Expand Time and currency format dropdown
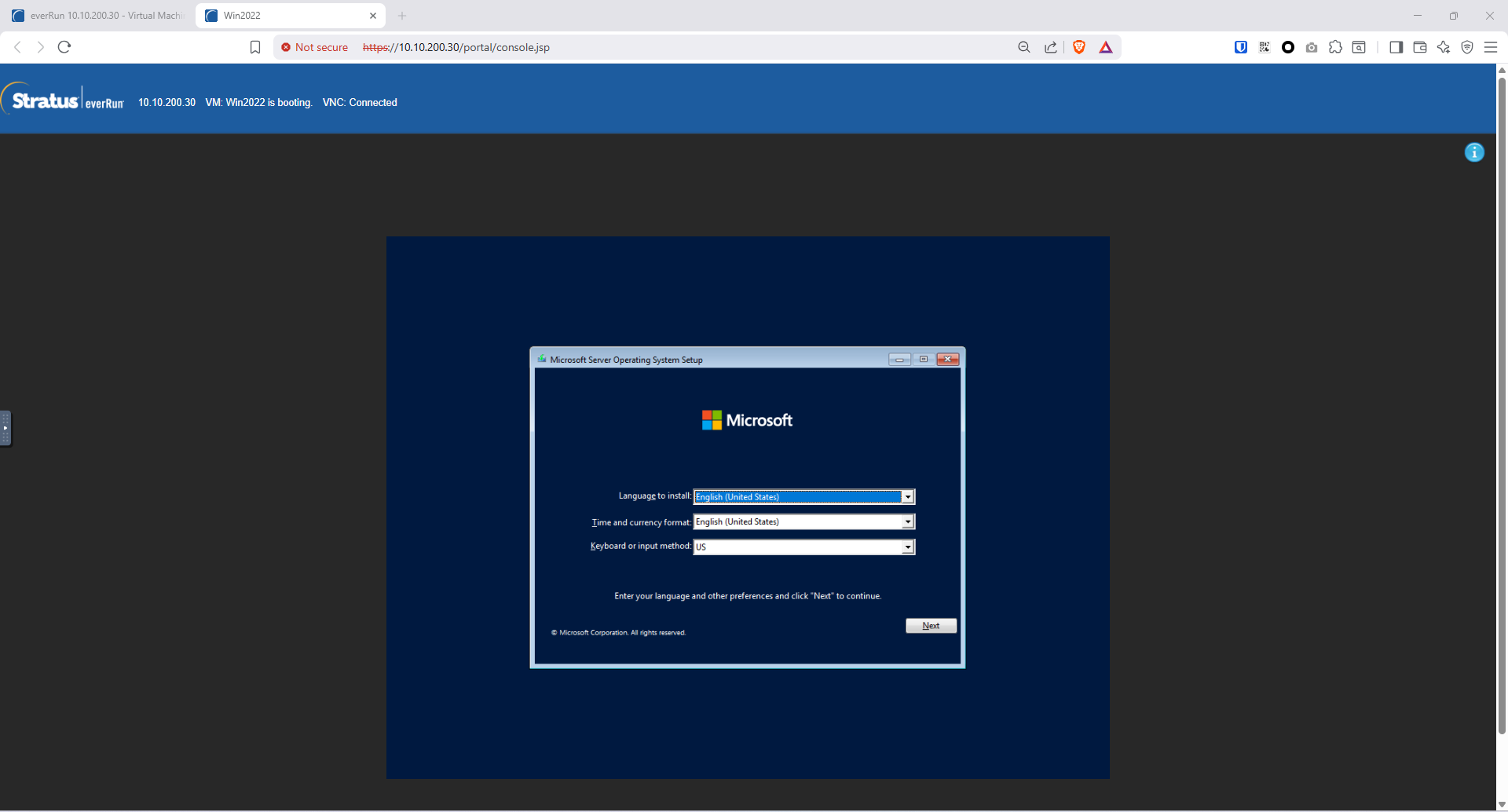This screenshot has height=812, width=1508. [907, 522]
